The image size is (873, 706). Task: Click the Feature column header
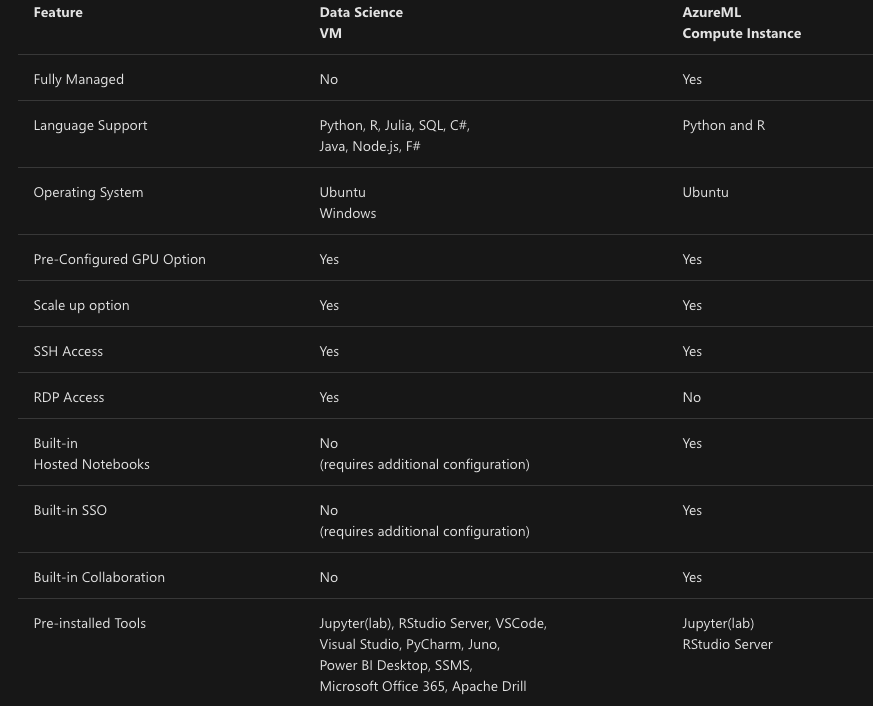click(58, 13)
